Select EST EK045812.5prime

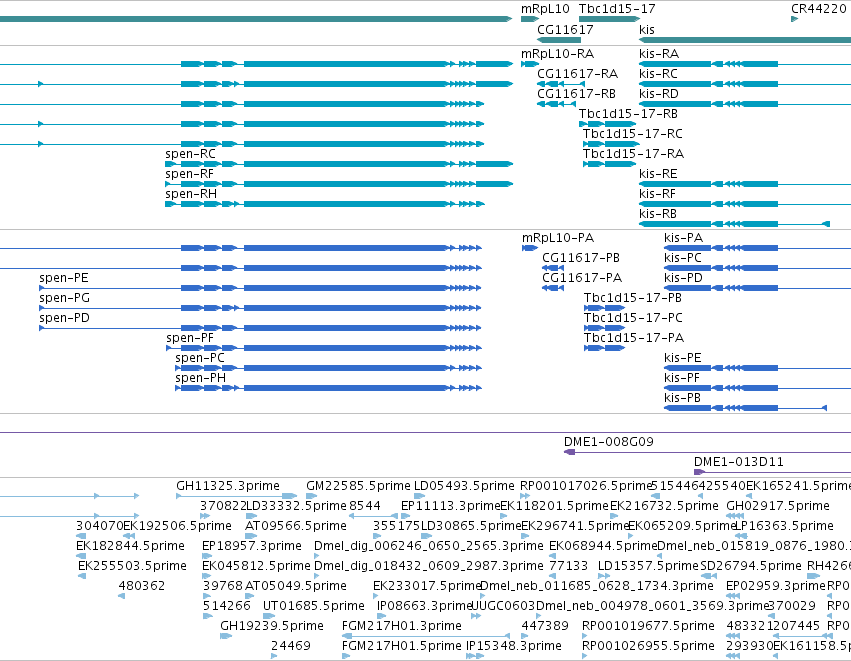tap(256, 567)
